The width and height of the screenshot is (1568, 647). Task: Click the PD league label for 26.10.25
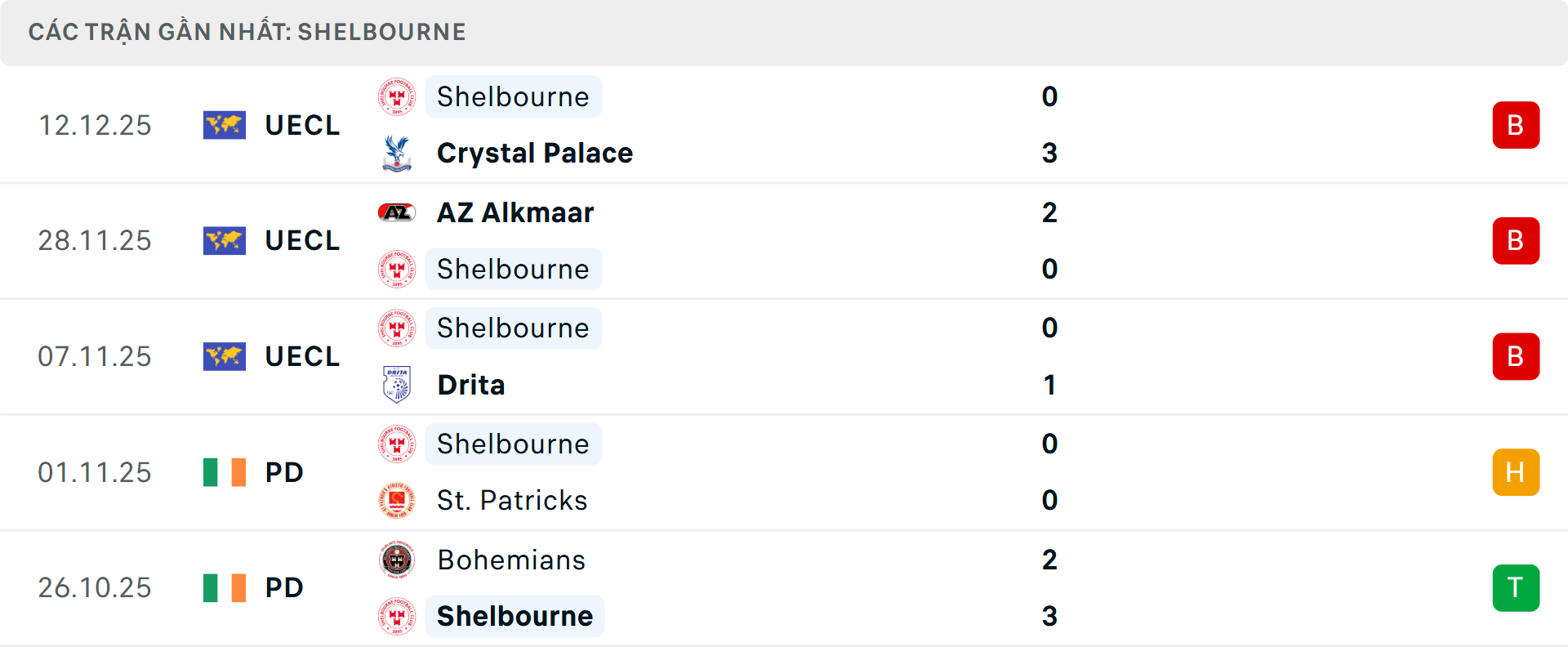pos(284,588)
